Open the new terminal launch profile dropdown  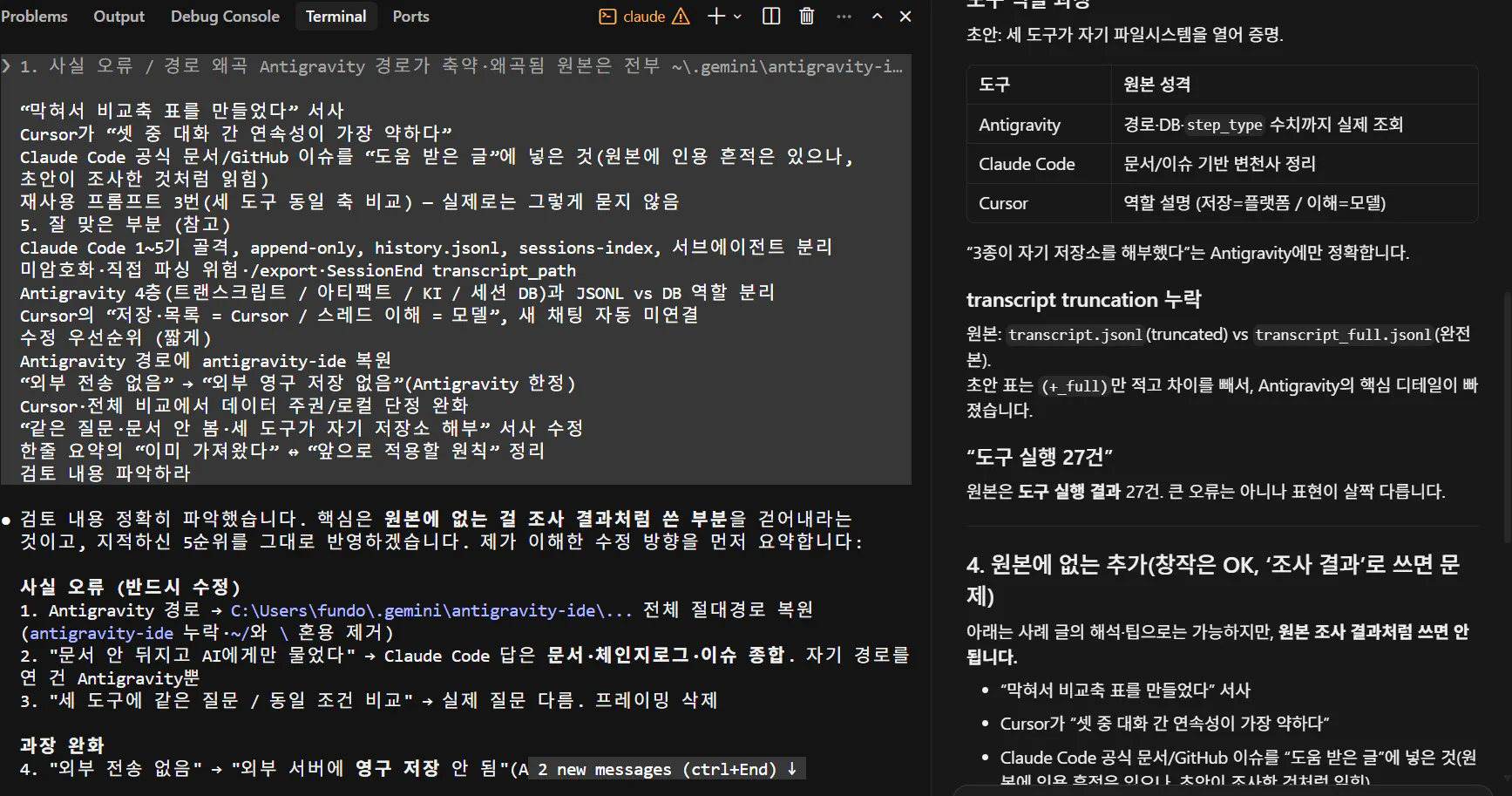737,17
